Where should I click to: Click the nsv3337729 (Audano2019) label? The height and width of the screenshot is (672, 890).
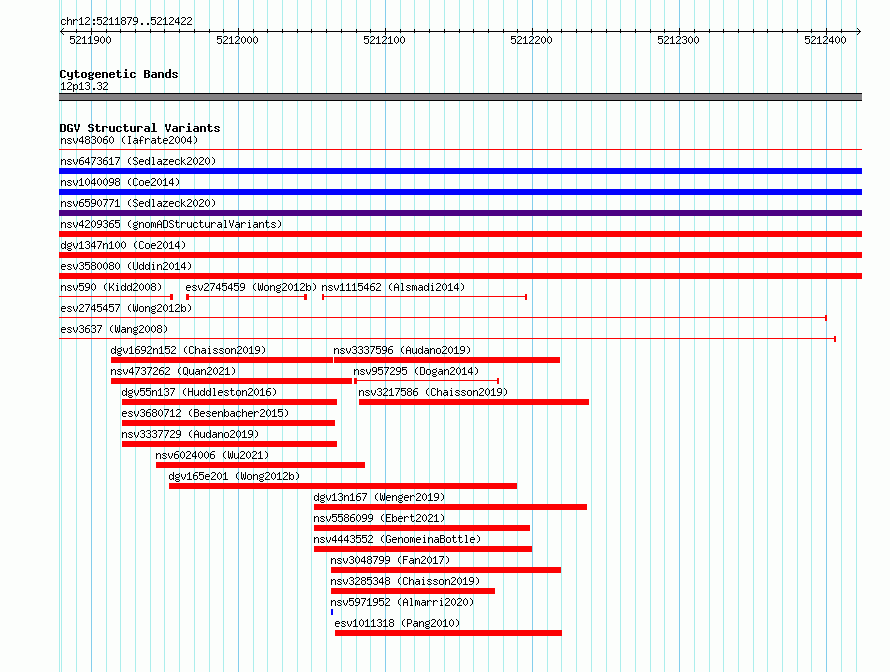(x=190, y=434)
